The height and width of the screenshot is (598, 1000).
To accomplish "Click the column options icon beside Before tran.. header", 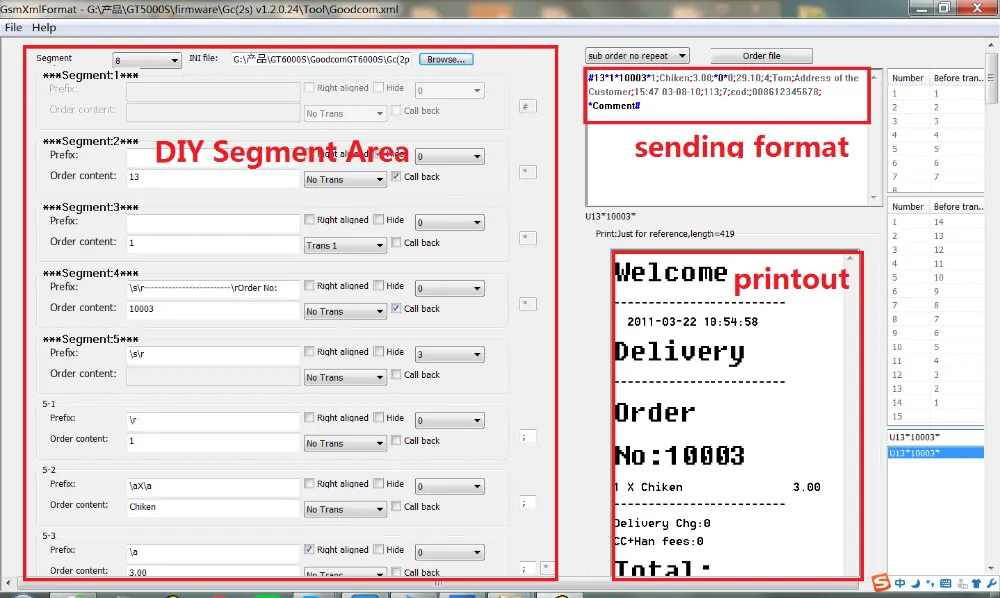I will coord(990,78).
